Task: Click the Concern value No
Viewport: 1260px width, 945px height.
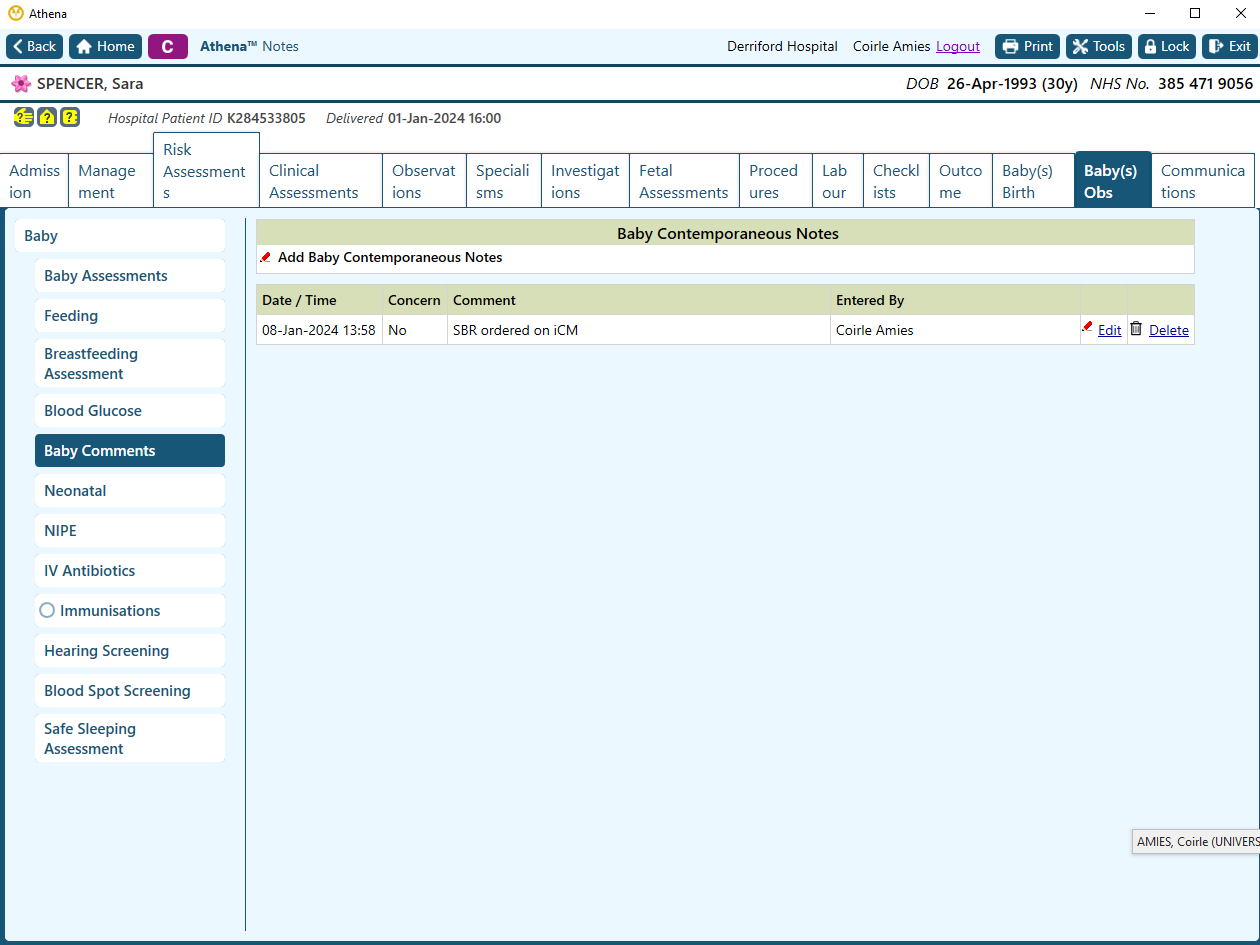Action: pos(397,330)
